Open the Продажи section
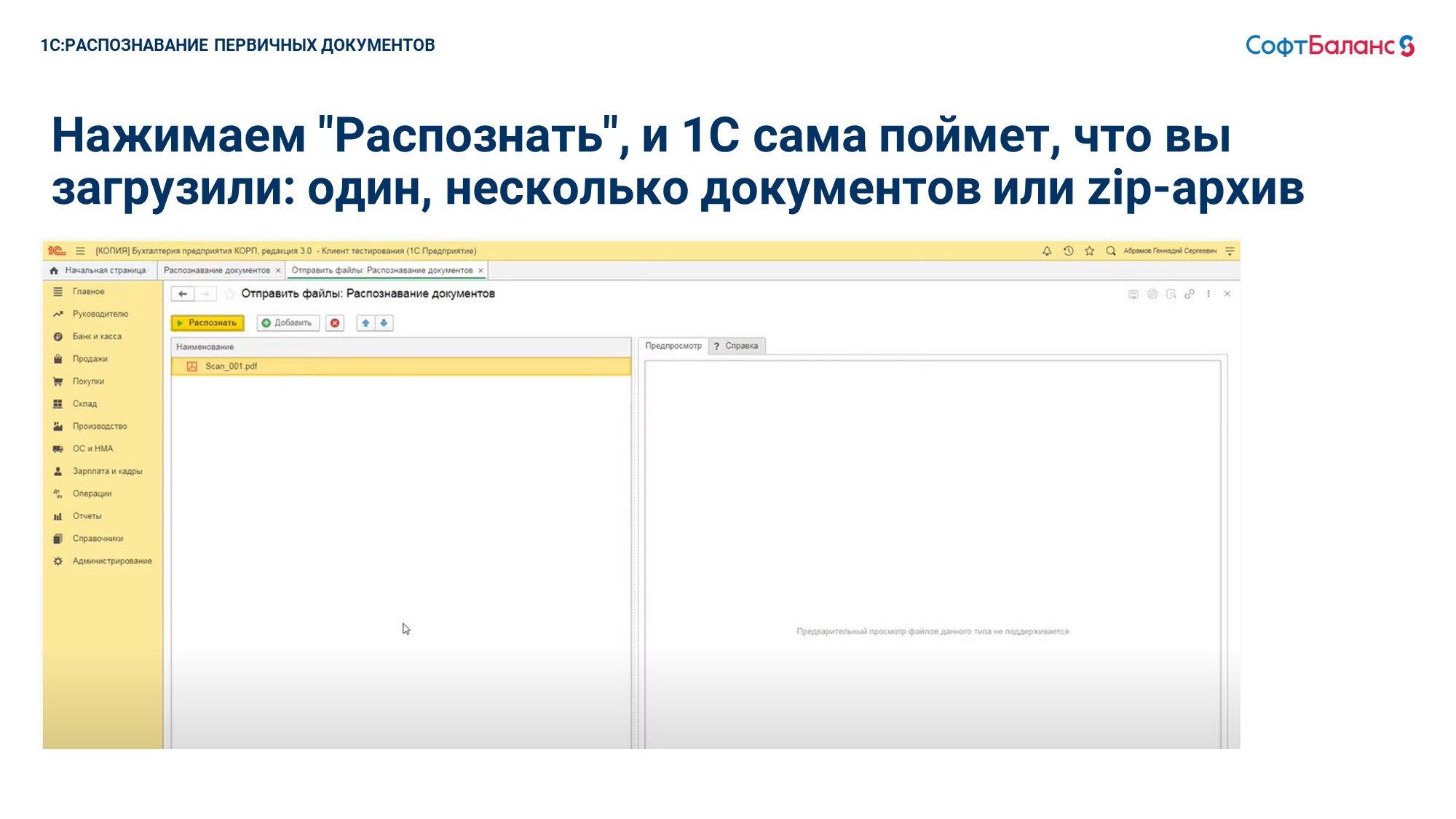The width and height of the screenshot is (1456, 819). tap(90, 359)
